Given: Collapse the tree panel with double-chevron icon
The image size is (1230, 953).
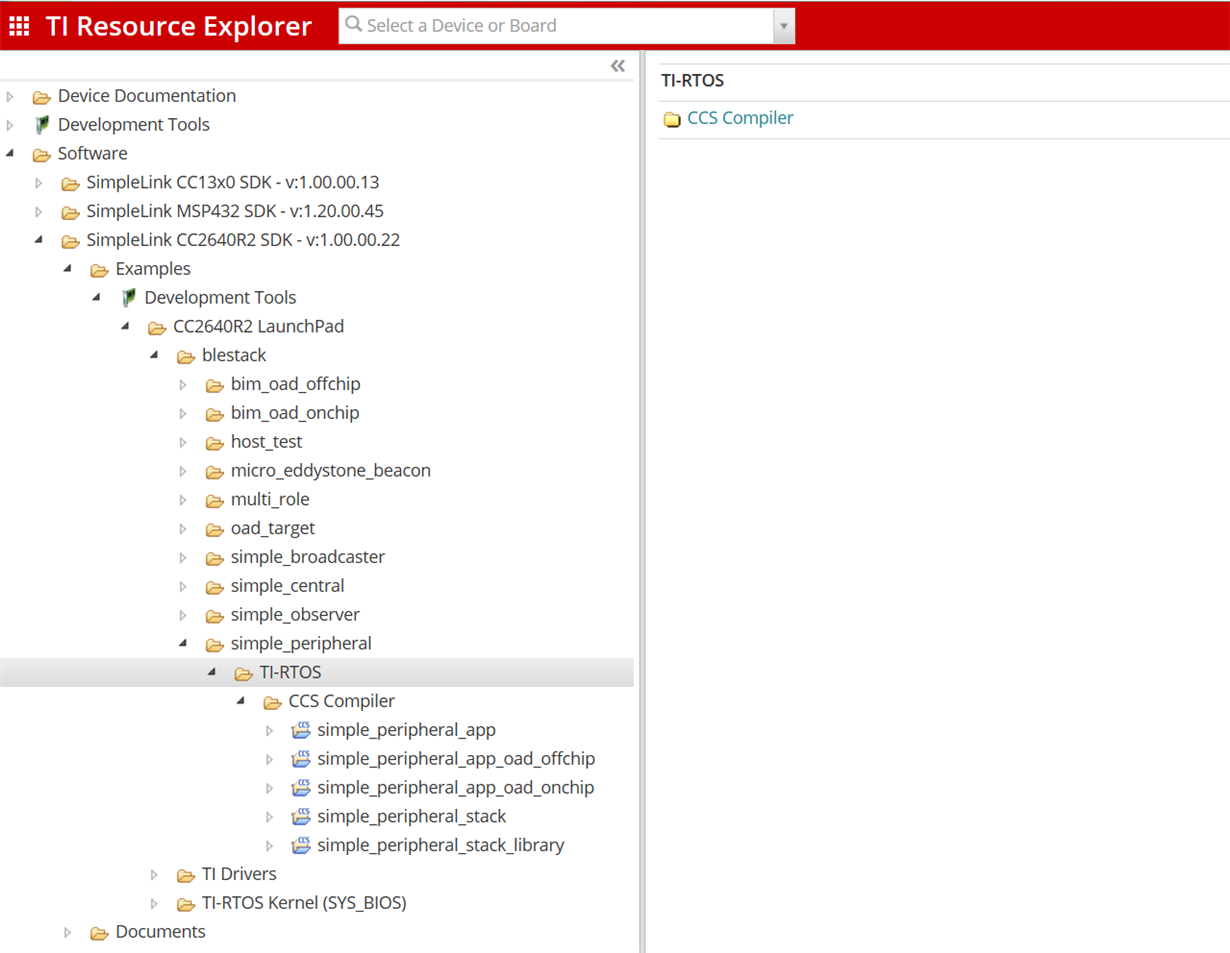Looking at the screenshot, I should tap(618, 66).
